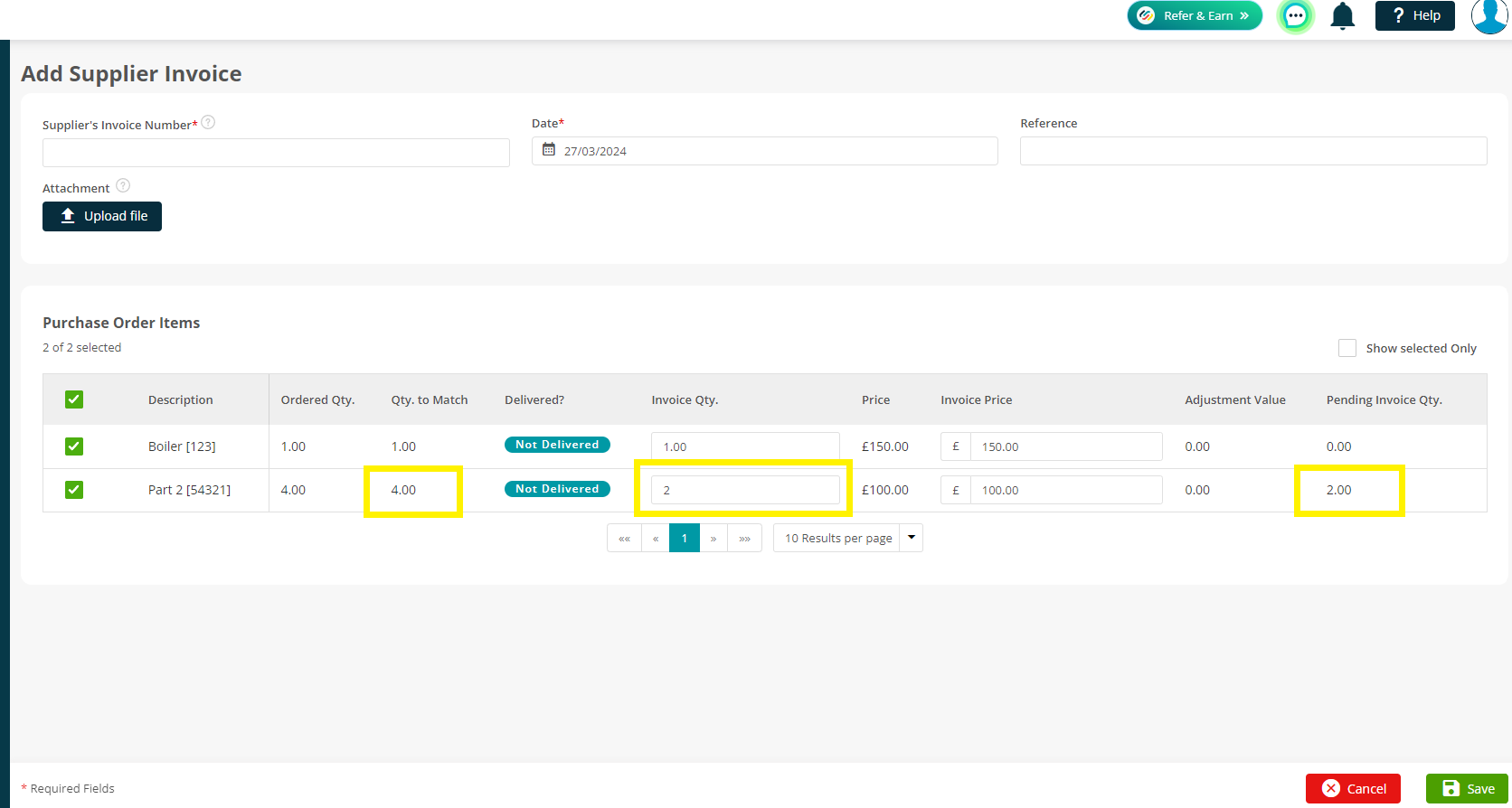Click the Delivered? column header
Screen dimensions: 1512x808
coord(534,399)
